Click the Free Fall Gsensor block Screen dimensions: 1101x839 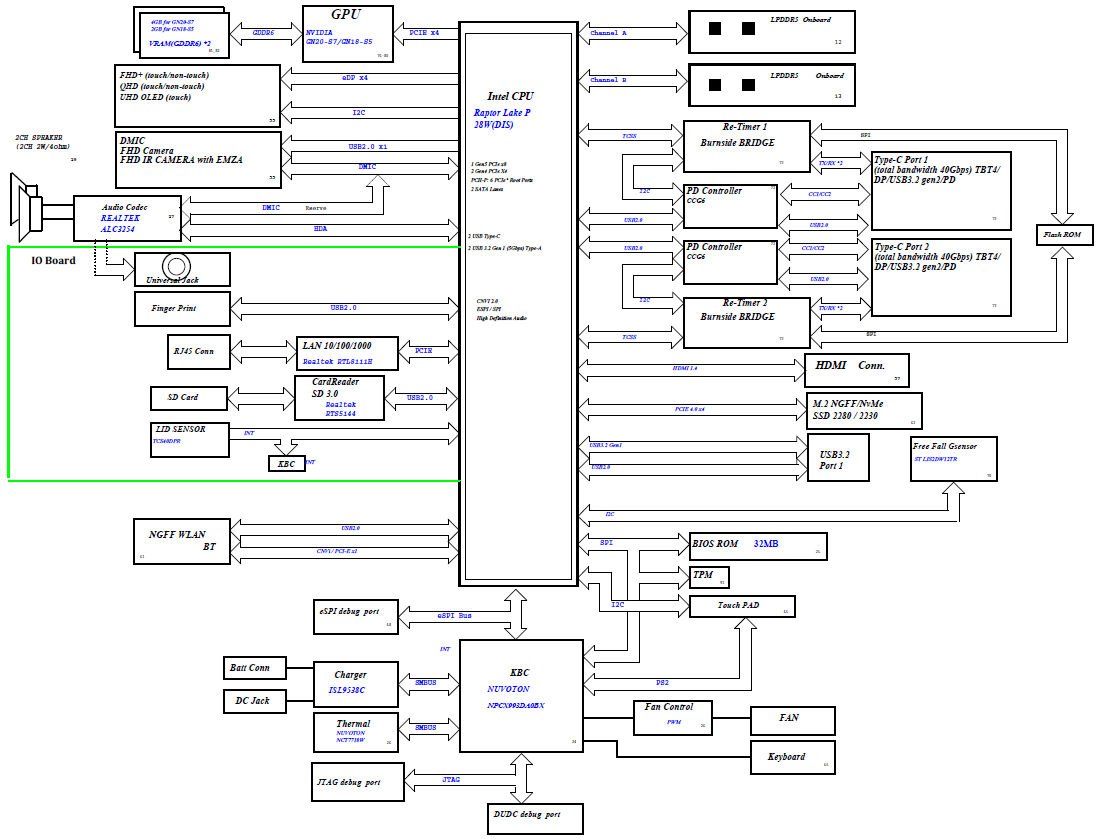(953, 459)
